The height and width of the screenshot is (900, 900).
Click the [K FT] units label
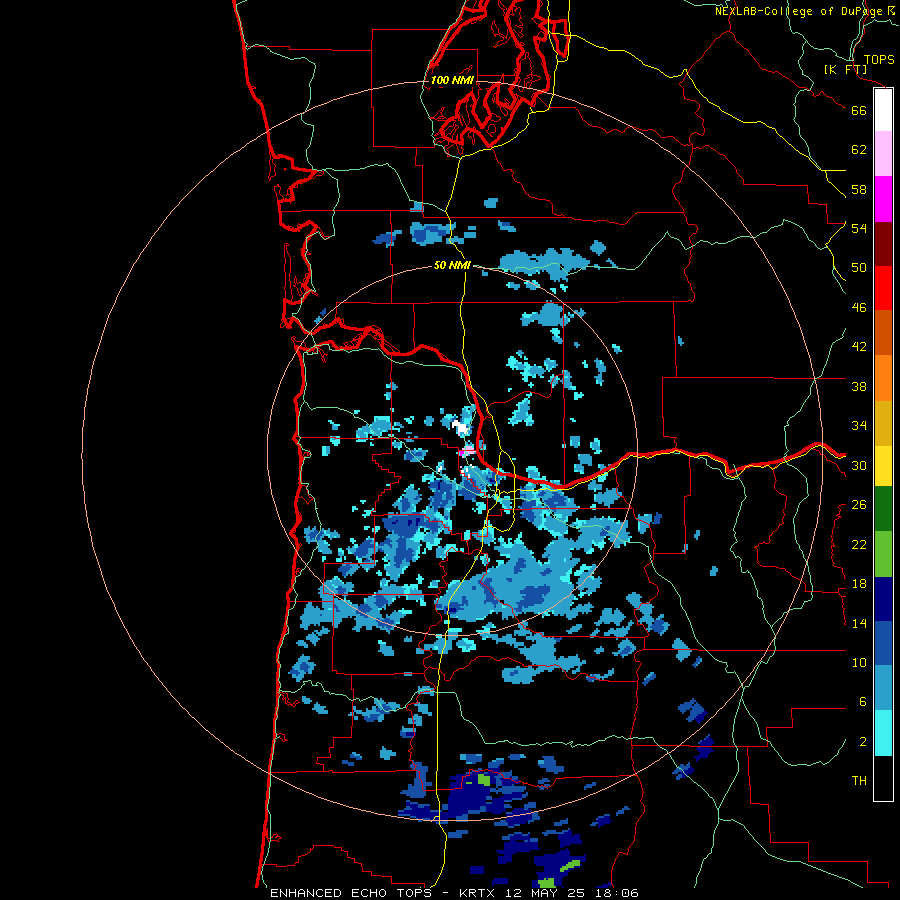(845, 69)
